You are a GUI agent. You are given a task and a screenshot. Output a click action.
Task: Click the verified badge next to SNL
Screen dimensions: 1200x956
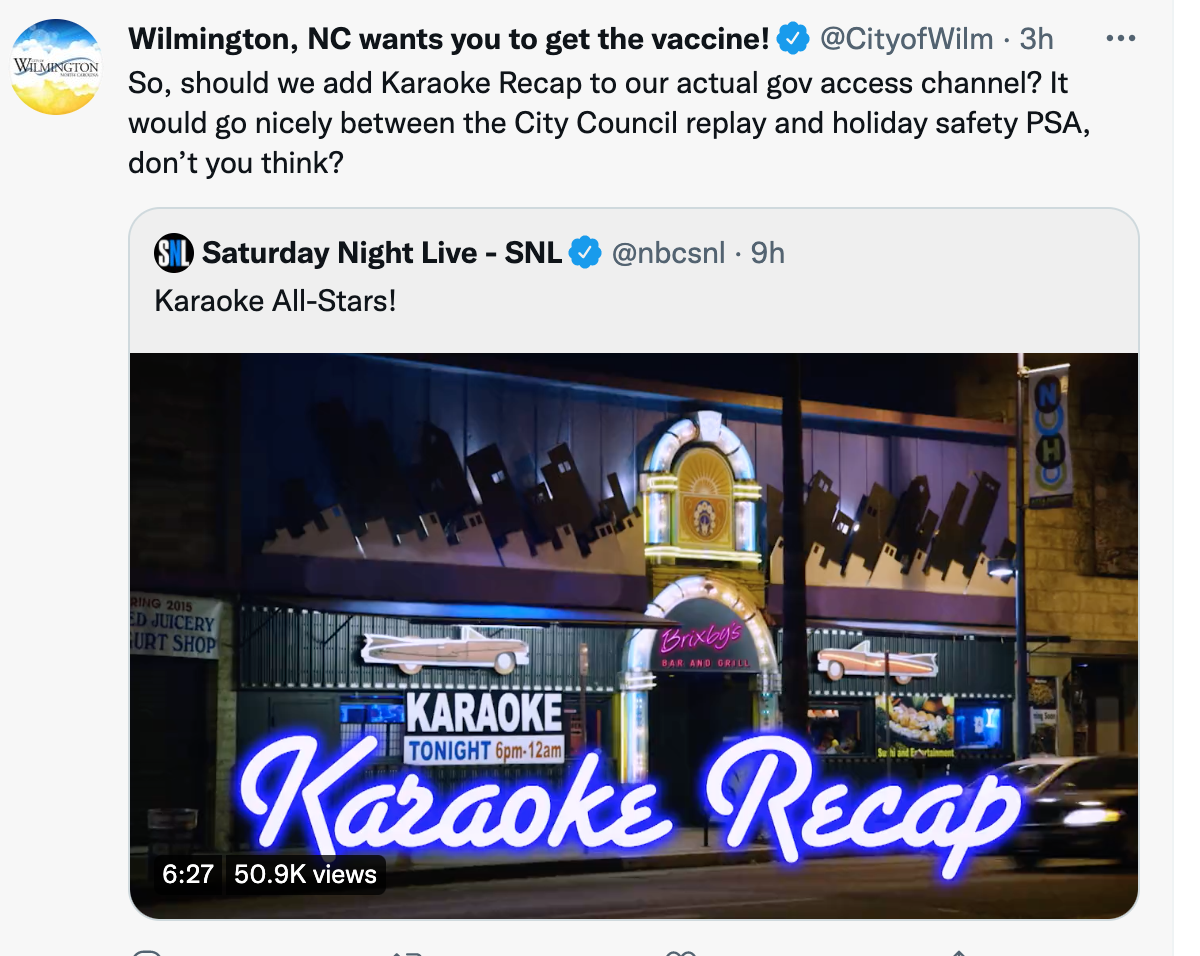click(584, 253)
